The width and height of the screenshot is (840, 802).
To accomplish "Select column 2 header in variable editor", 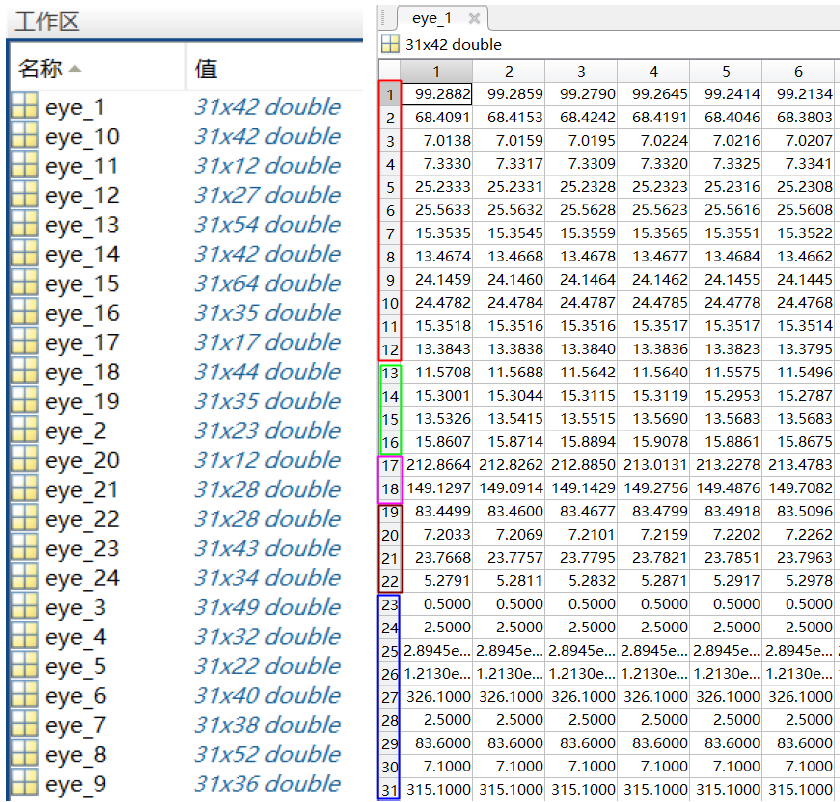I will pyautogui.click(x=509, y=71).
